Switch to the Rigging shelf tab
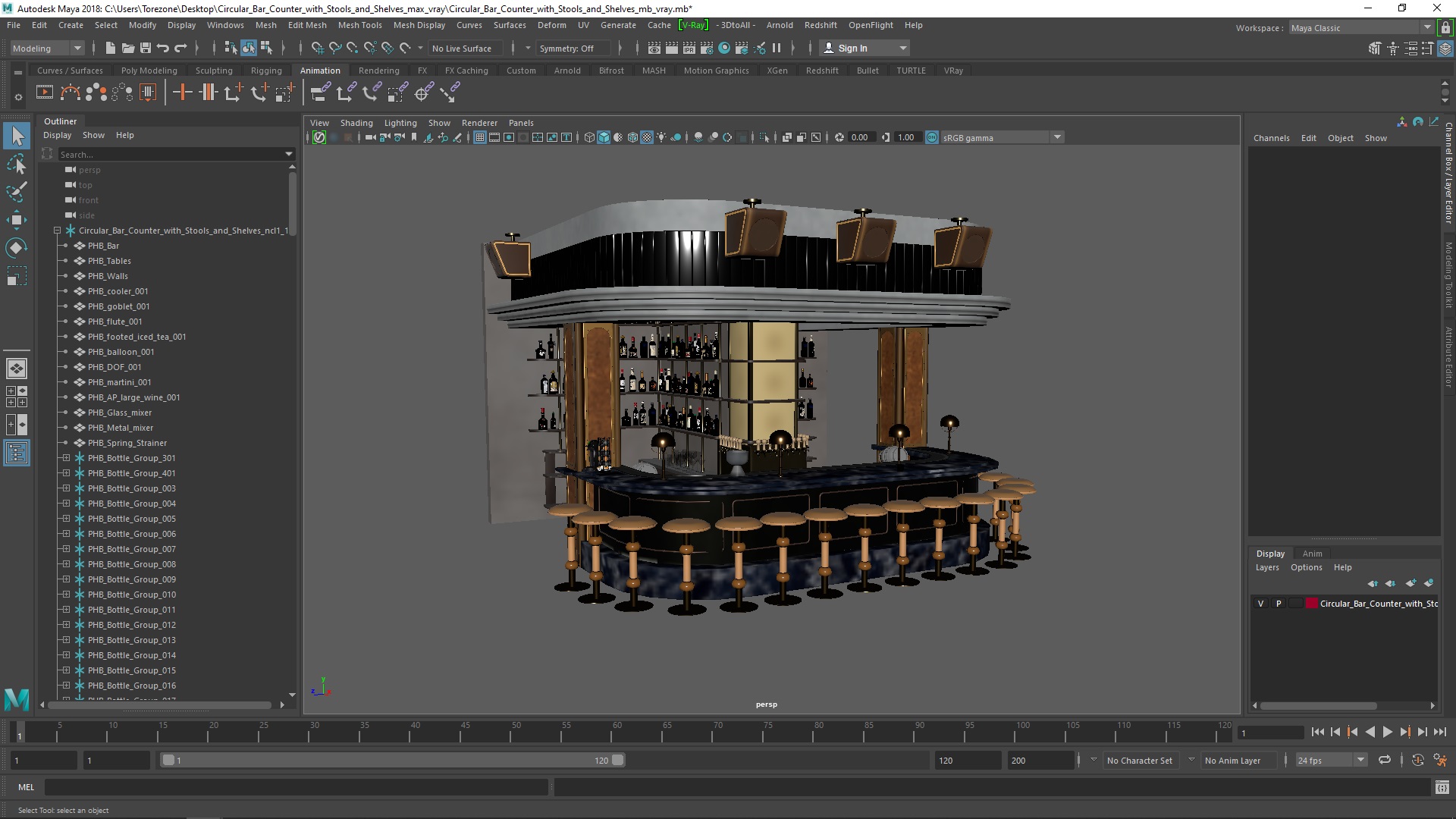The image size is (1456, 819). pos(266,71)
